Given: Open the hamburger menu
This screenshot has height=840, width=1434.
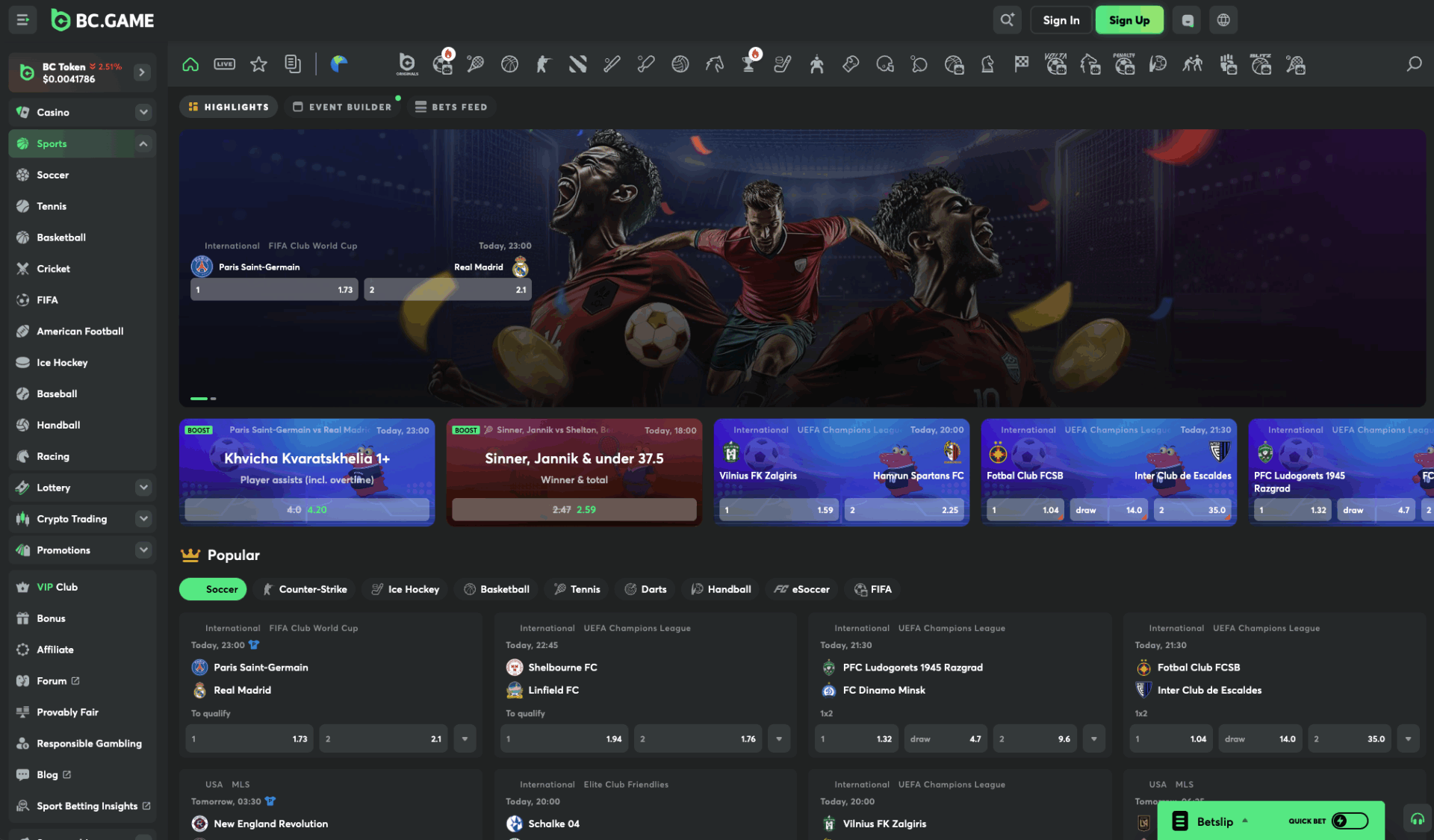Looking at the screenshot, I should 22,20.
